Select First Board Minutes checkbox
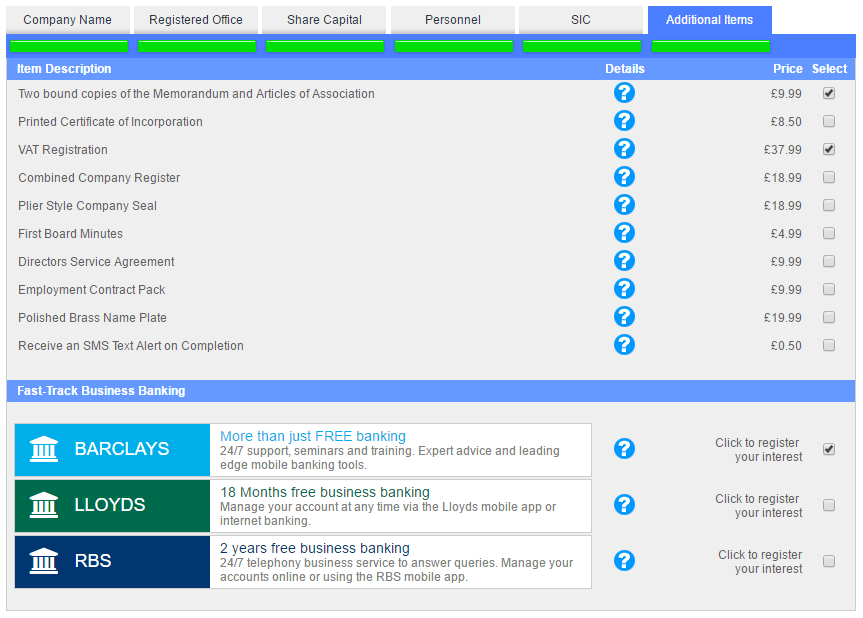863x618 pixels. 829,233
